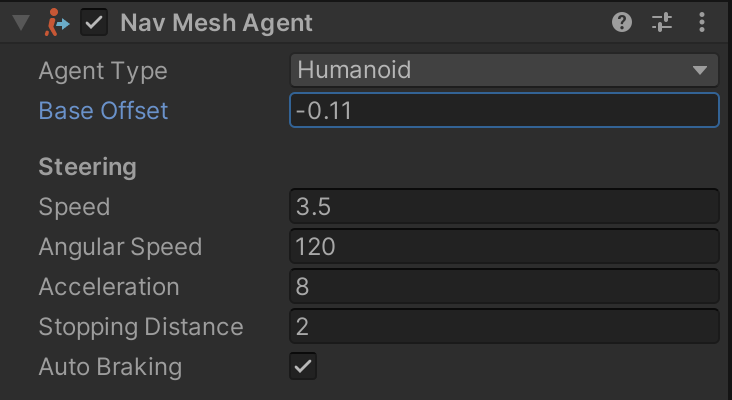Click into the Base Offset value field
This screenshot has width=732, height=400.
click(x=504, y=110)
